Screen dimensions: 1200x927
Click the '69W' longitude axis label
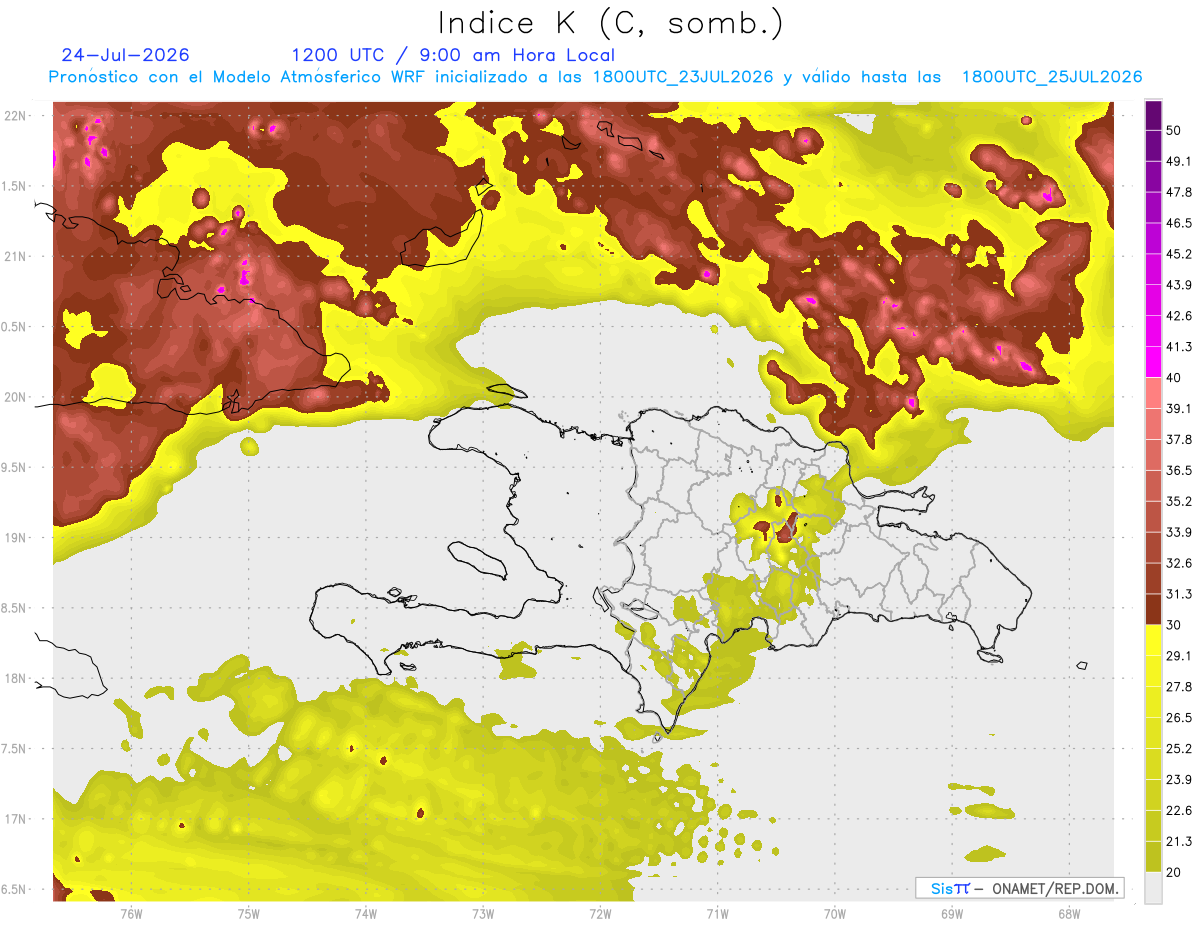[952, 914]
